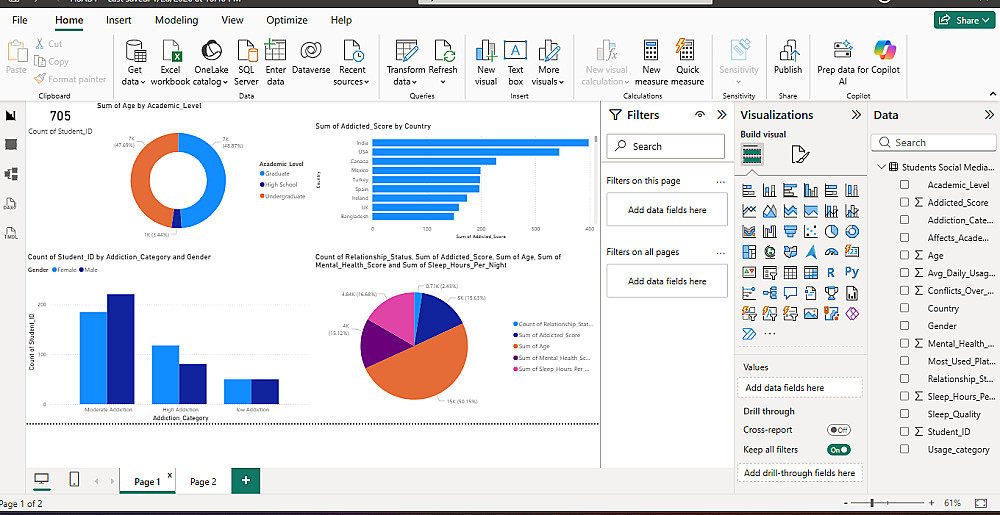The height and width of the screenshot is (515, 1000).
Task: Check the Country field checkbox
Action: click(904, 308)
